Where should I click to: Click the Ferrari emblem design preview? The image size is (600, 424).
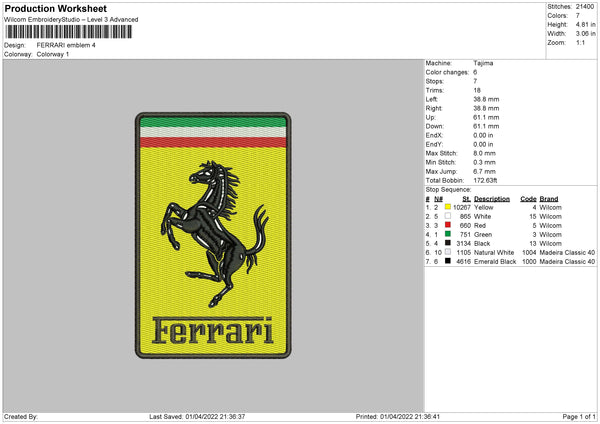pyautogui.click(x=213, y=235)
